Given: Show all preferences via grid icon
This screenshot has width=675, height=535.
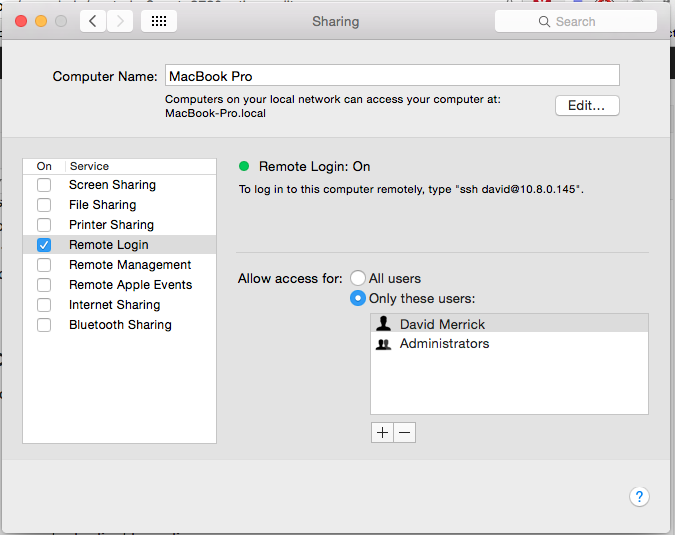Looking at the screenshot, I should pyautogui.click(x=159, y=21).
